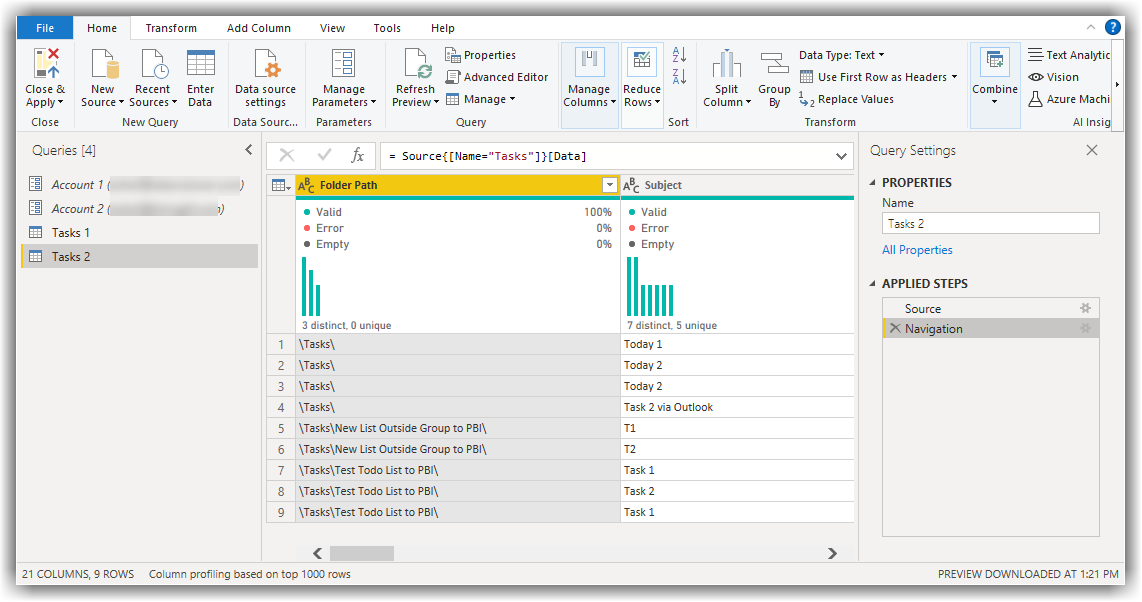Select the Account 1 query
Screen dimensions: 1142x602
140,184
